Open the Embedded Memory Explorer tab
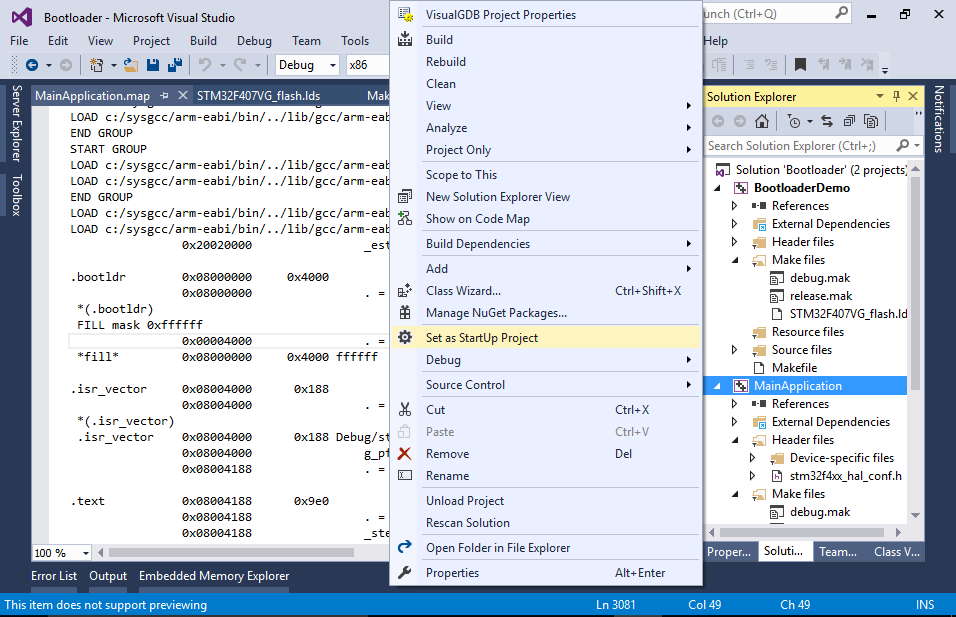 tap(214, 576)
